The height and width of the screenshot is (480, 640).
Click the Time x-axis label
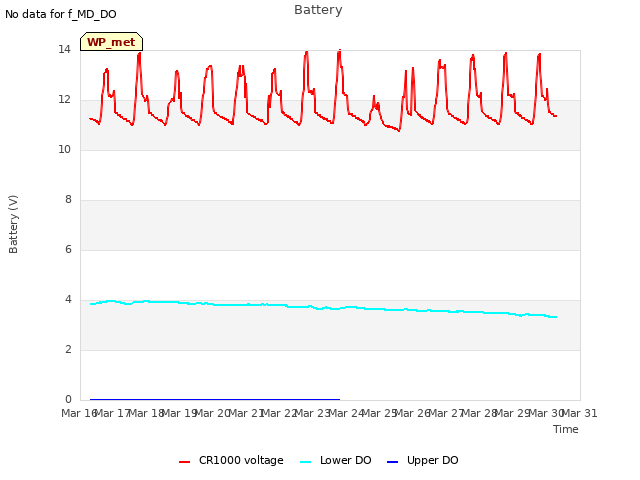point(566,429)
